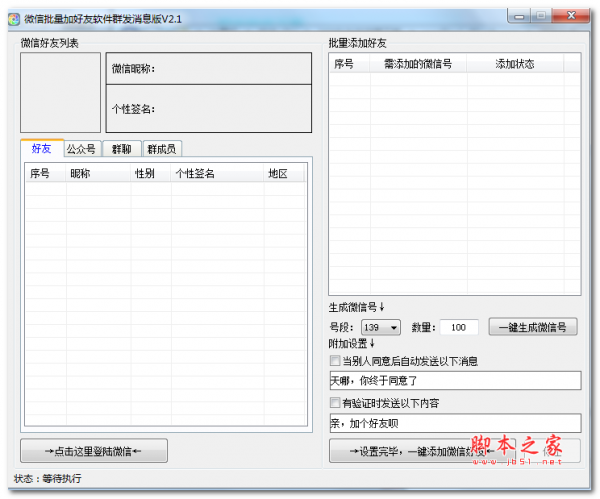Click 添加状态 column header
This screenshot has width=600, height=499.
[515, 64]
